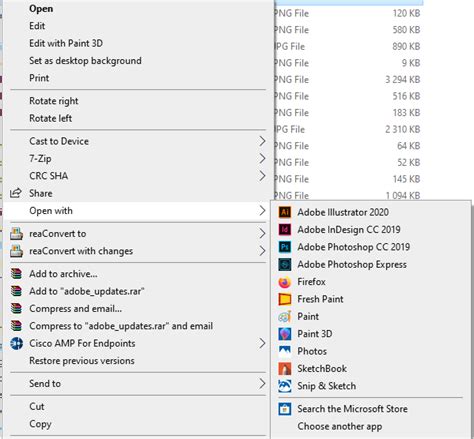Click the Share arrow icon
474x439 pixels.
(x=16, y=193)
